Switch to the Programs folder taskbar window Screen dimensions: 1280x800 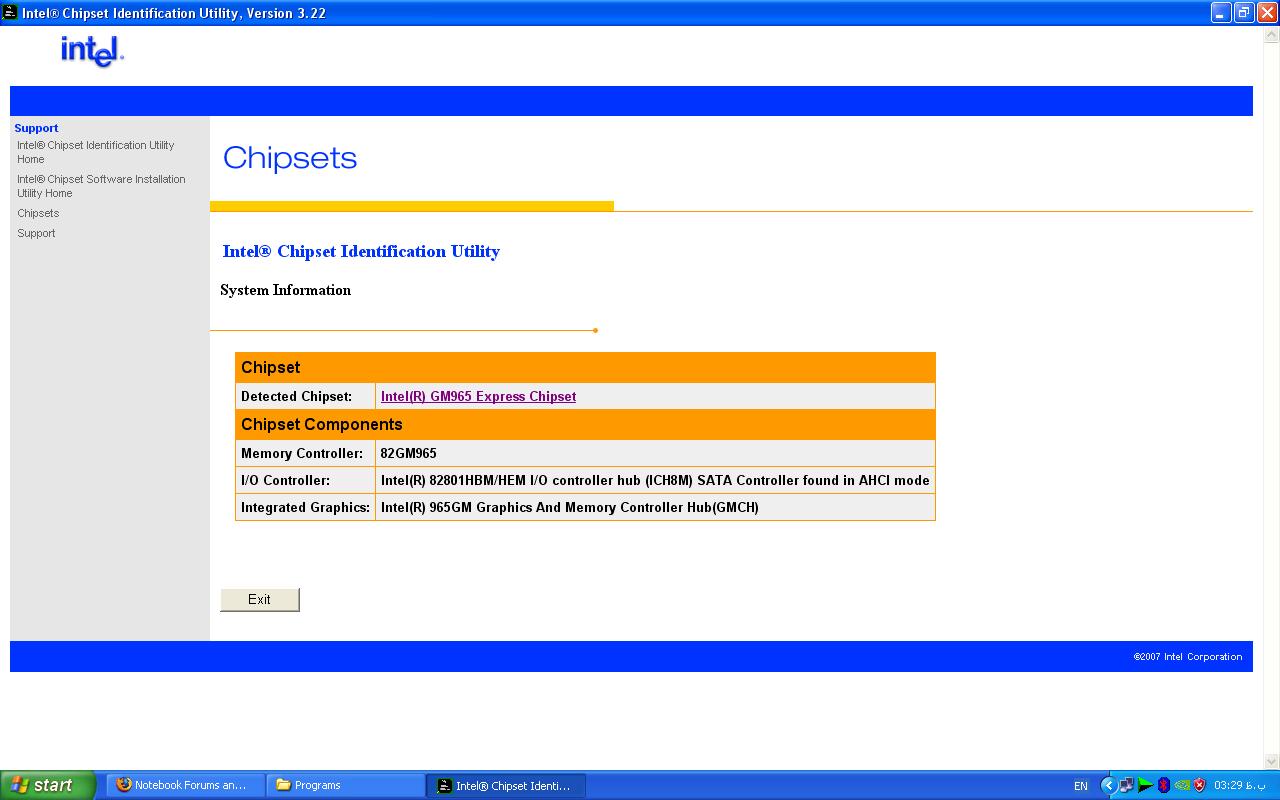(x=347, y=785)
